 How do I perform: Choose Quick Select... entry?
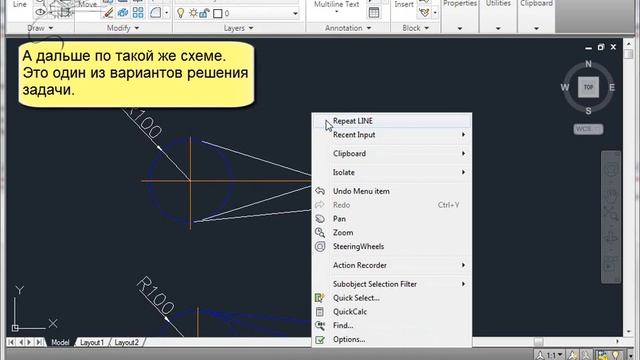(x=392, y=298)
